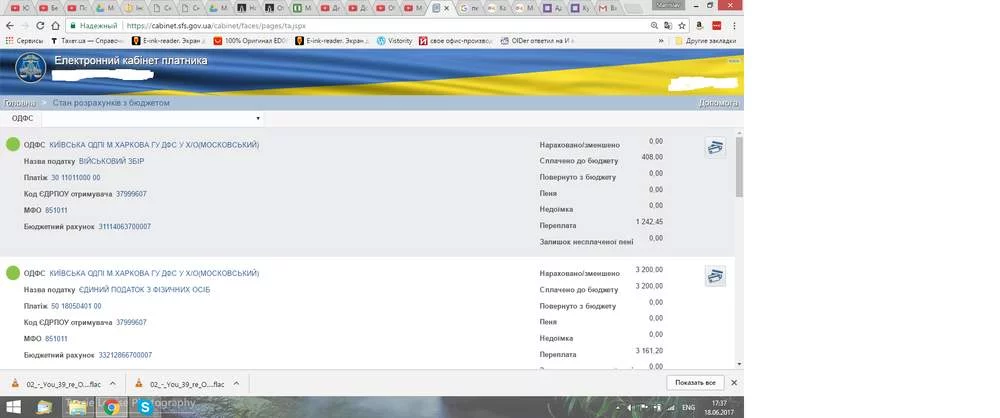
Task: Switch to the Gmail tab at right
Action: [607, 8]
